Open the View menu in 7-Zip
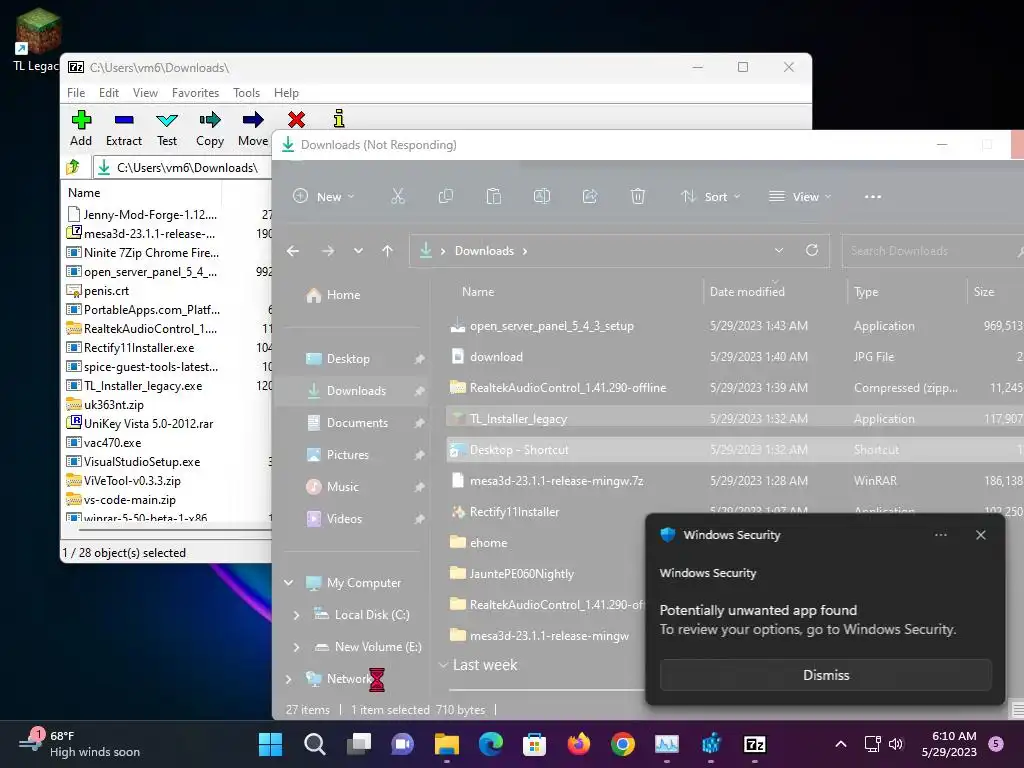Viewport: 1024px width, 768px height. click(x=146, y=93)
